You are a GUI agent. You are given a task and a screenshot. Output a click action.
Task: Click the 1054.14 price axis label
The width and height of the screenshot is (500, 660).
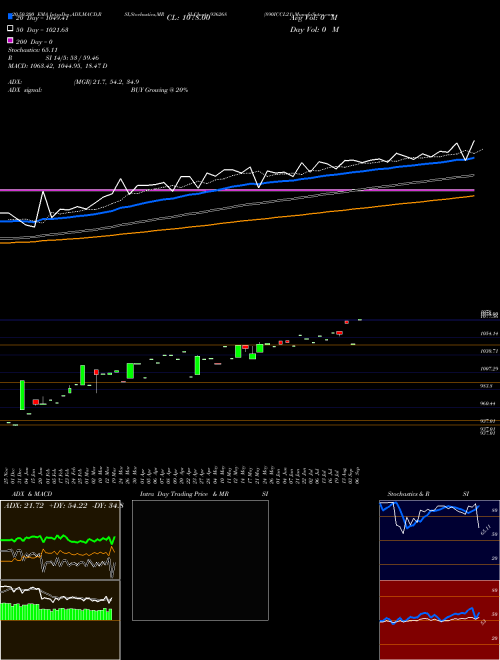489,333
